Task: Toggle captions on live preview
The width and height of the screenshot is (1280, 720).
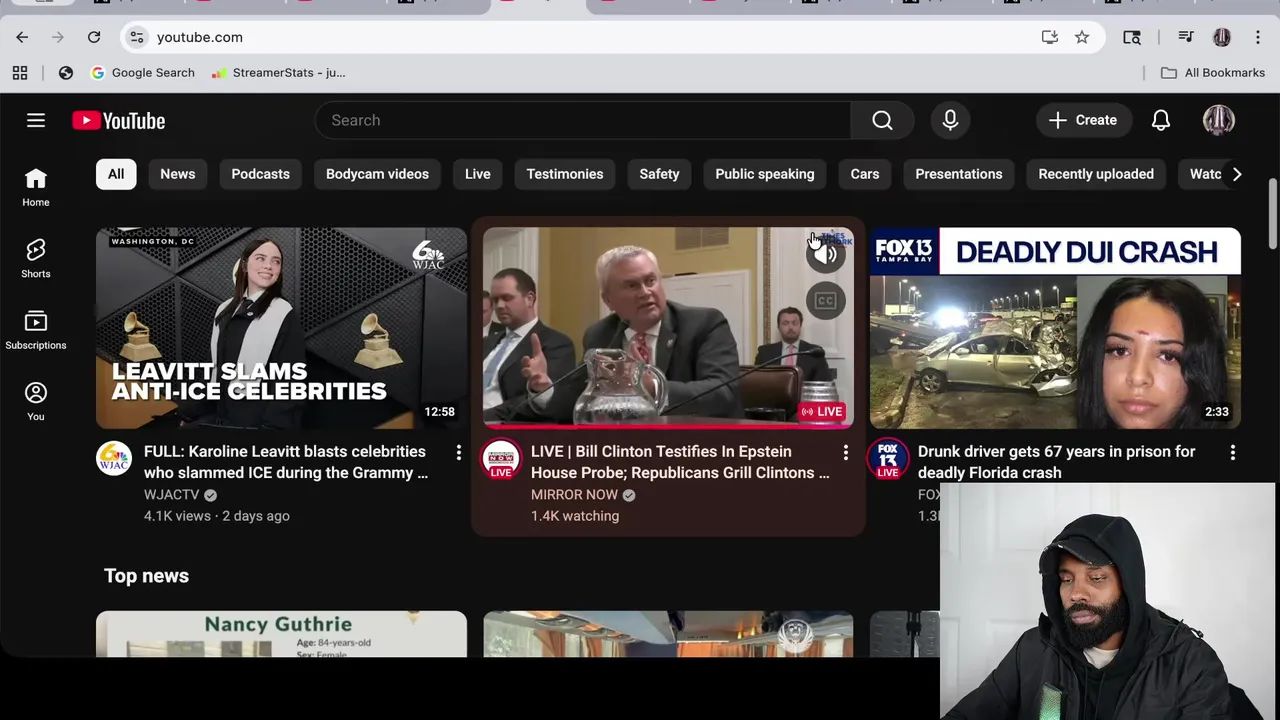Action: [x=826, y=300]
